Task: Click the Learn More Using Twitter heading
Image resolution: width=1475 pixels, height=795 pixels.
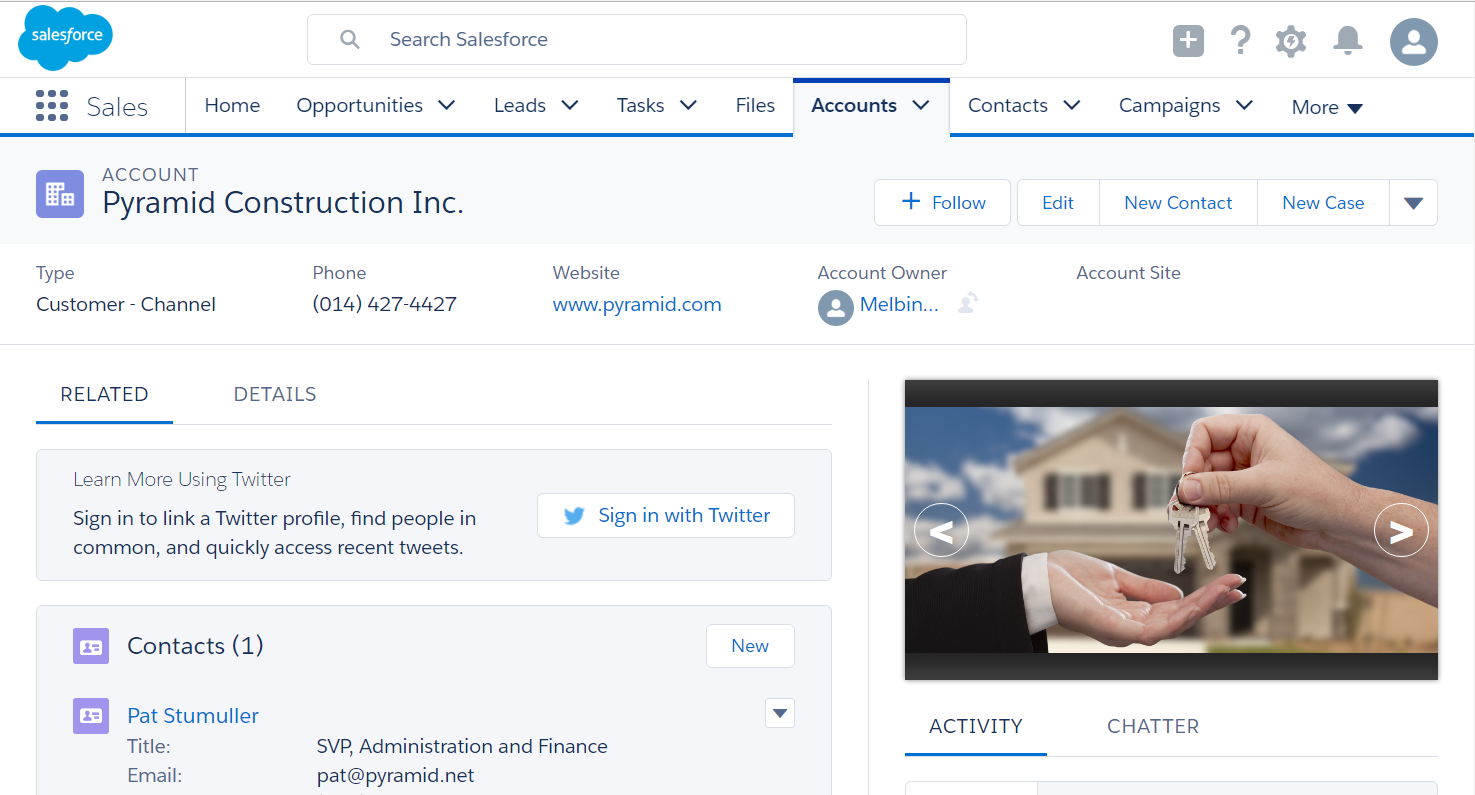Action: point(182,480)
